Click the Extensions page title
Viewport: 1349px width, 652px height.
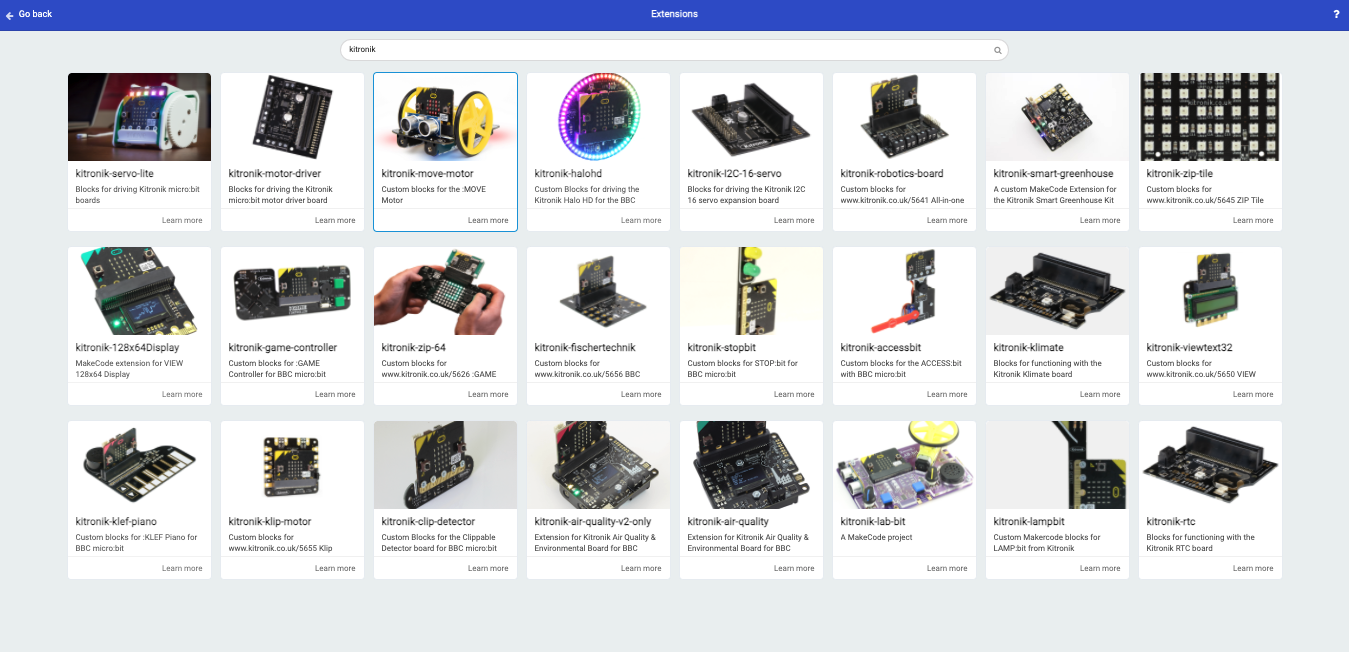(x=674, y=14)
